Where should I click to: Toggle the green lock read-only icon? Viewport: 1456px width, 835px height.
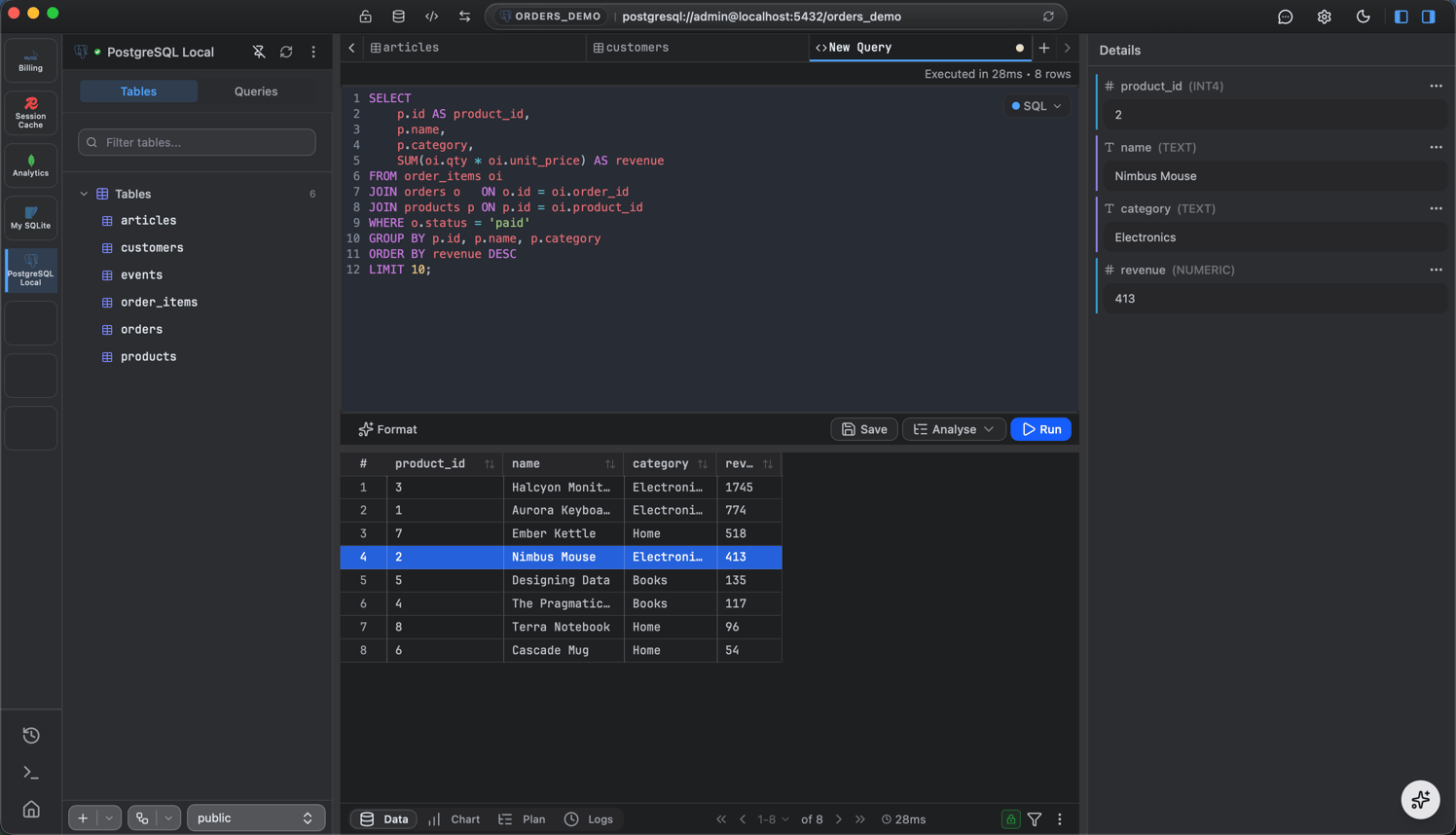coord(1011,819)
